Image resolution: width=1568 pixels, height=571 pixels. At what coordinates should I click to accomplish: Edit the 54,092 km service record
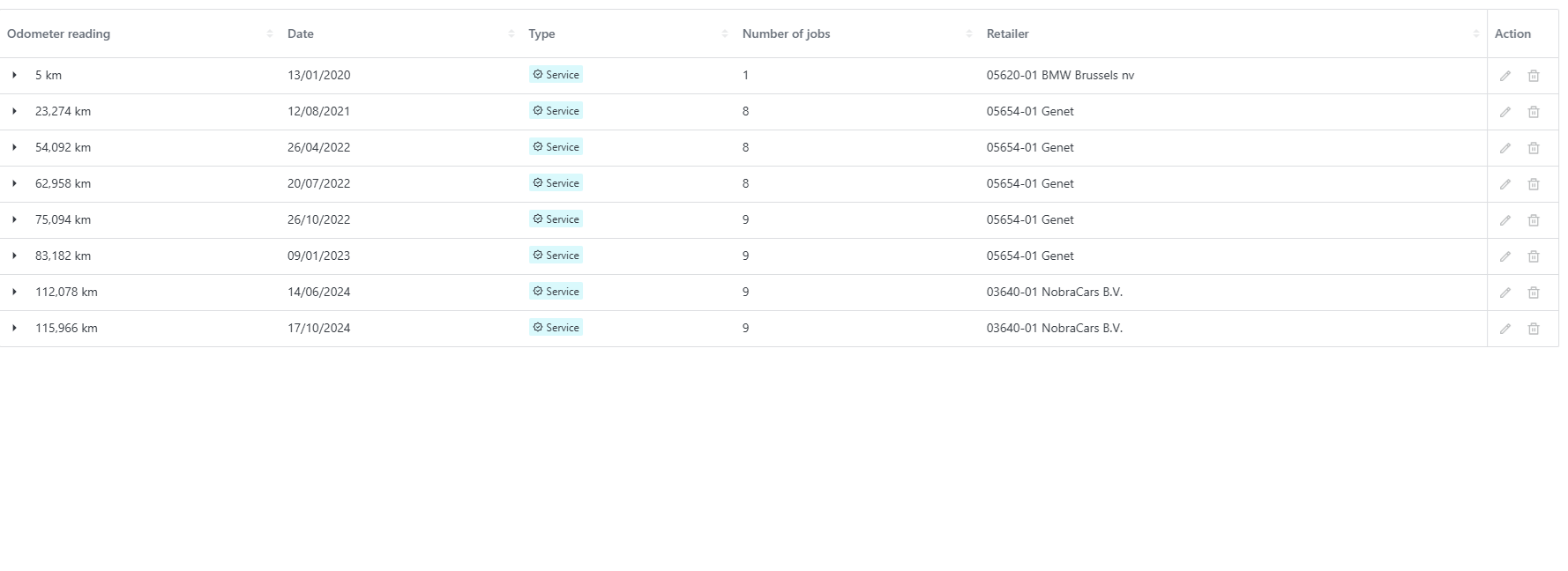(1505, 148)
